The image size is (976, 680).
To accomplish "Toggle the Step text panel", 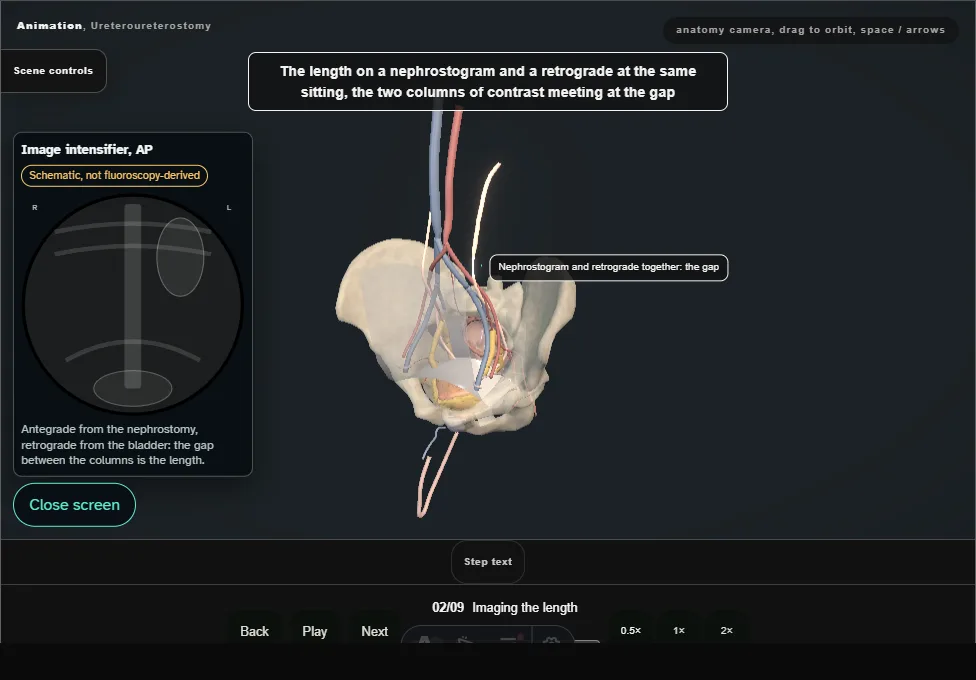I will (x=488, y=562).
